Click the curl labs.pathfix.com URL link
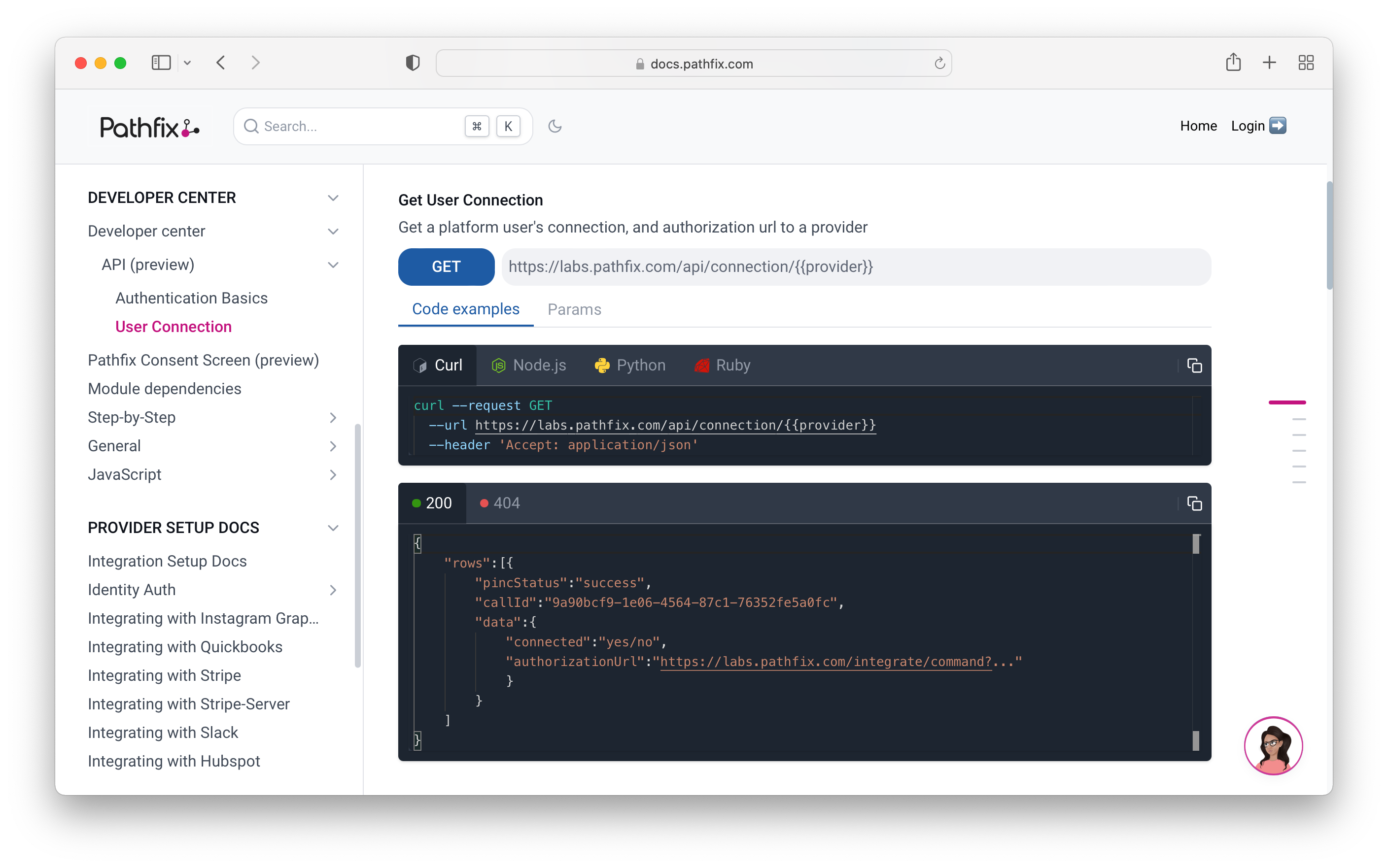The image size is (1388, 868). [675, 426]
